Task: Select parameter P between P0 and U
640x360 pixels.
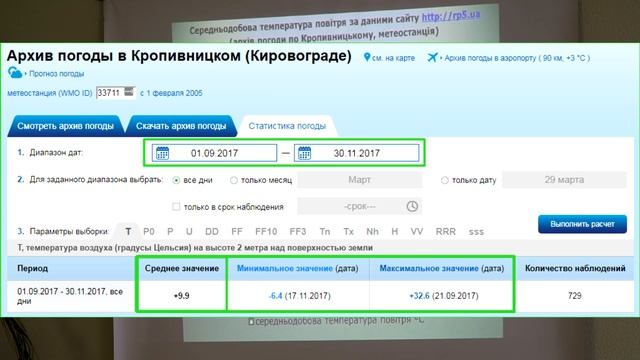Action: coord(170,231)
